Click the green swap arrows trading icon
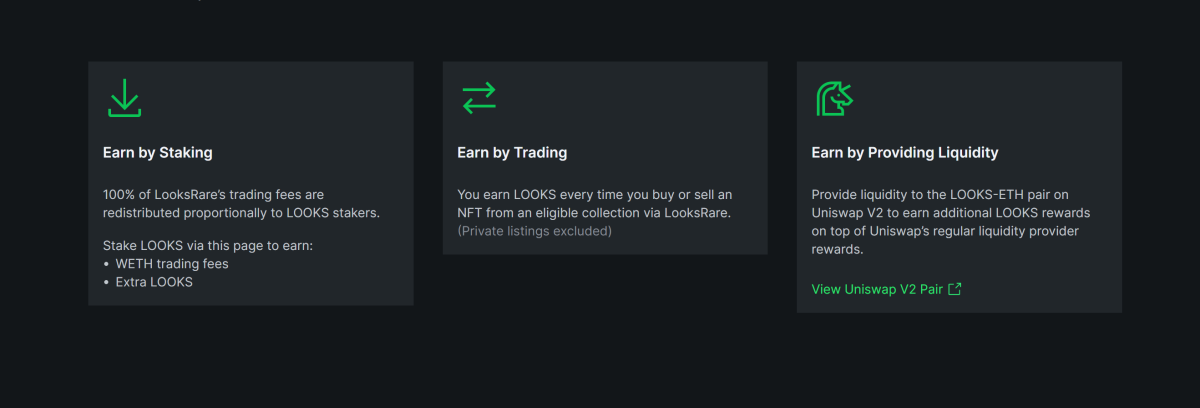 (479, 98)
